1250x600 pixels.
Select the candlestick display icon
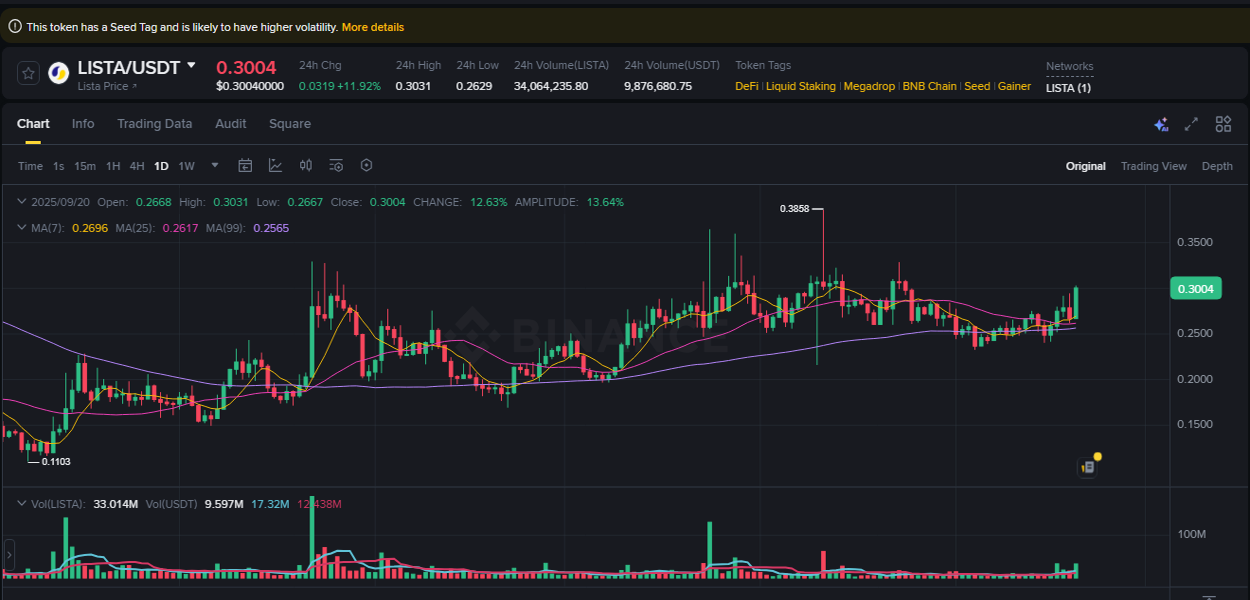pos(306,165)
